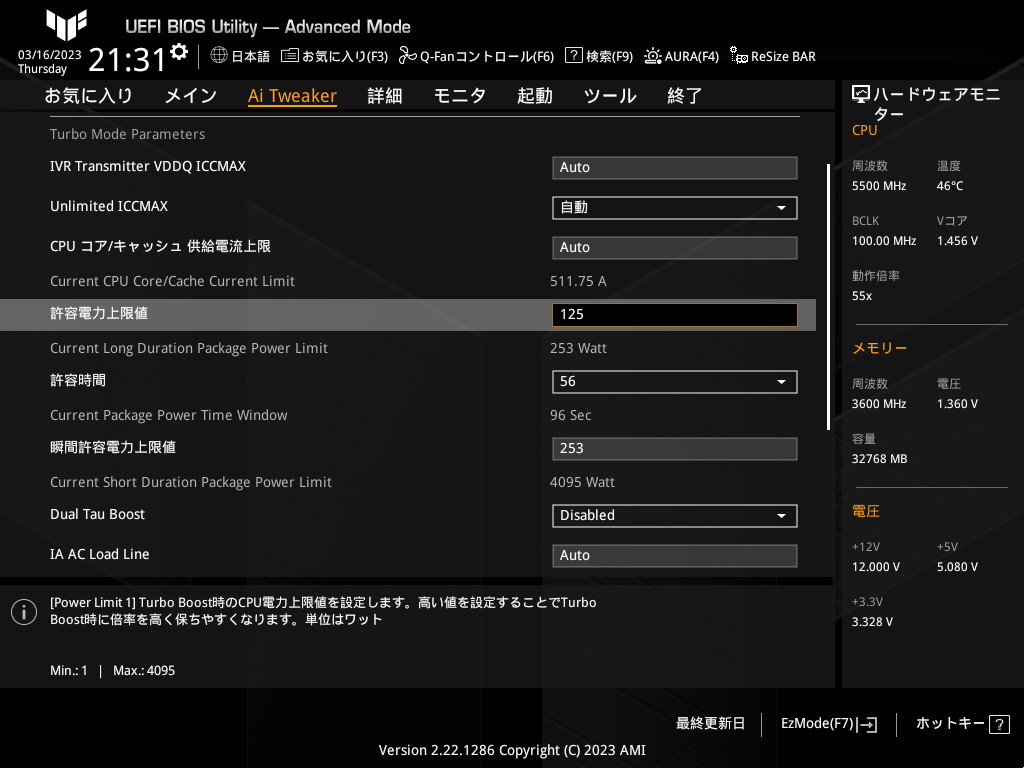The width and height of the screenshot is (1024, 768).
Task: Click CPU frequency 5500 MHz value
Action: tap(878, 186)
